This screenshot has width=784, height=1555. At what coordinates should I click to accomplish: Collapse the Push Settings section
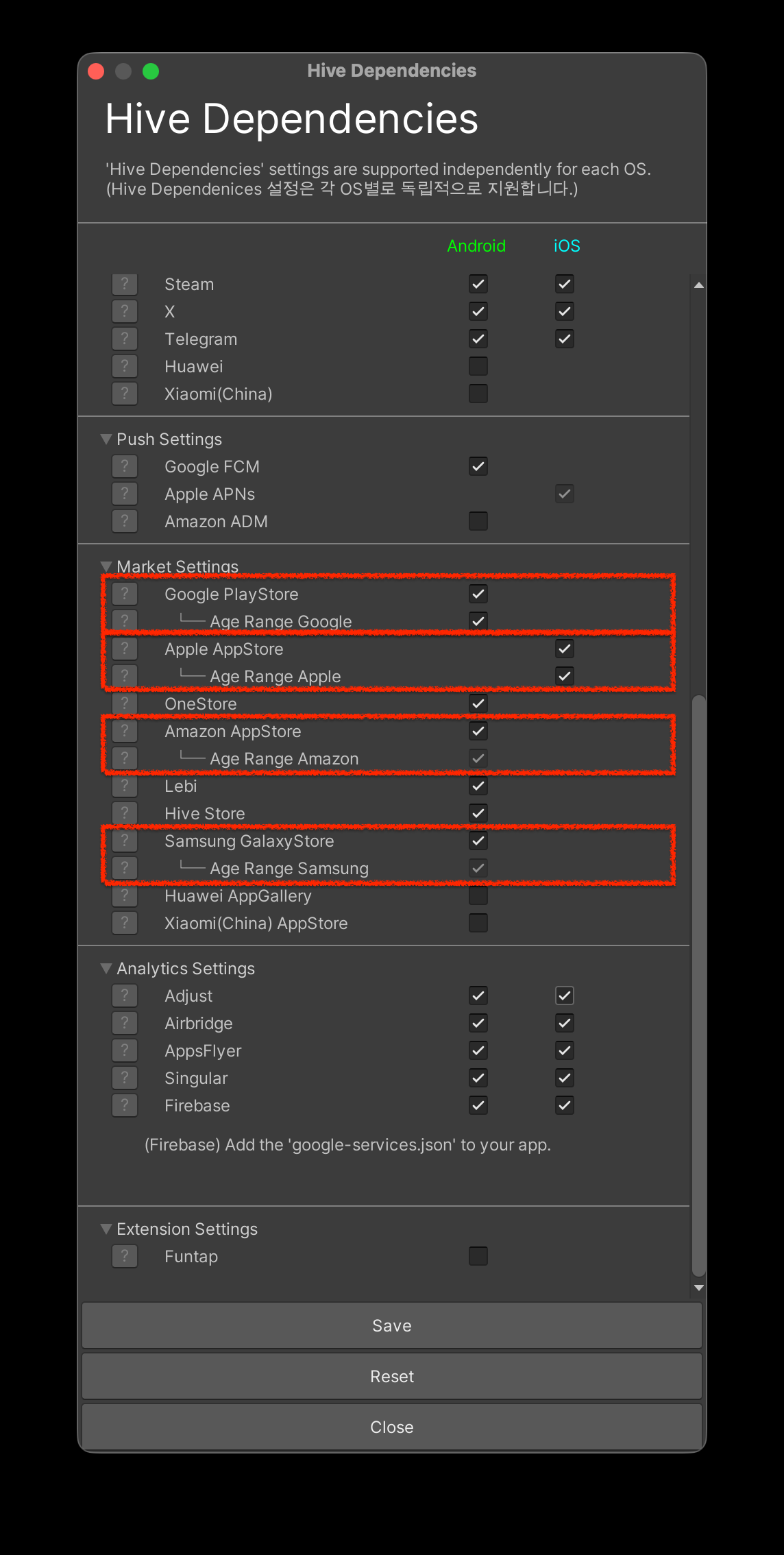click(x=106, y=439)
